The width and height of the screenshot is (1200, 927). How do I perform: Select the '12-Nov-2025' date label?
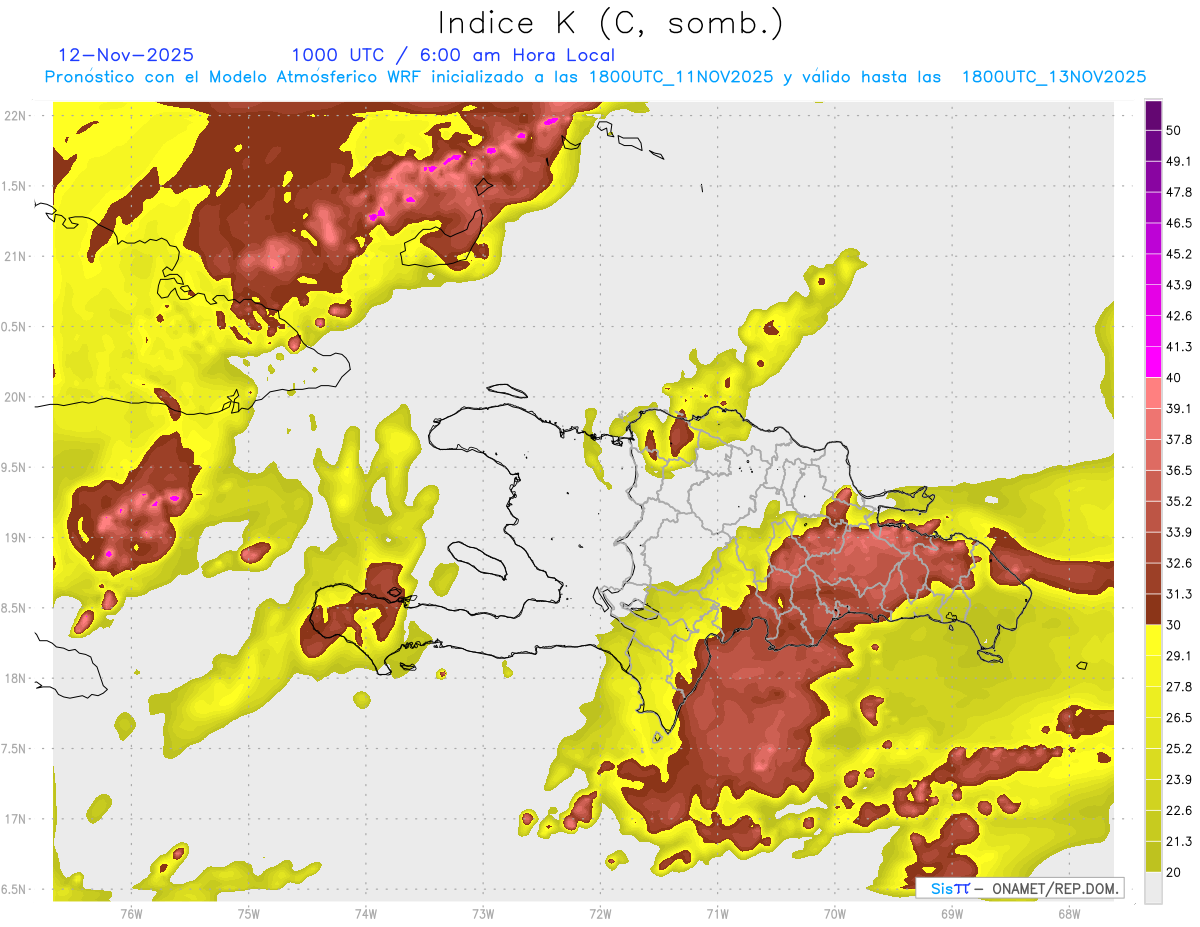tap(126, 55)
